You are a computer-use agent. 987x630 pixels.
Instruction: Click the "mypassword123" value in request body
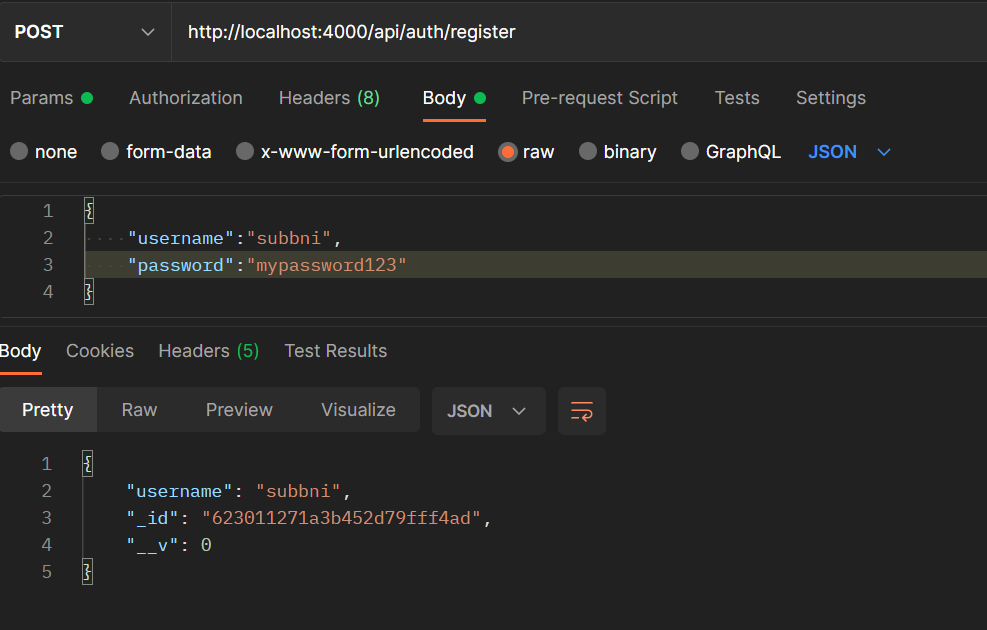pos(327,266)
